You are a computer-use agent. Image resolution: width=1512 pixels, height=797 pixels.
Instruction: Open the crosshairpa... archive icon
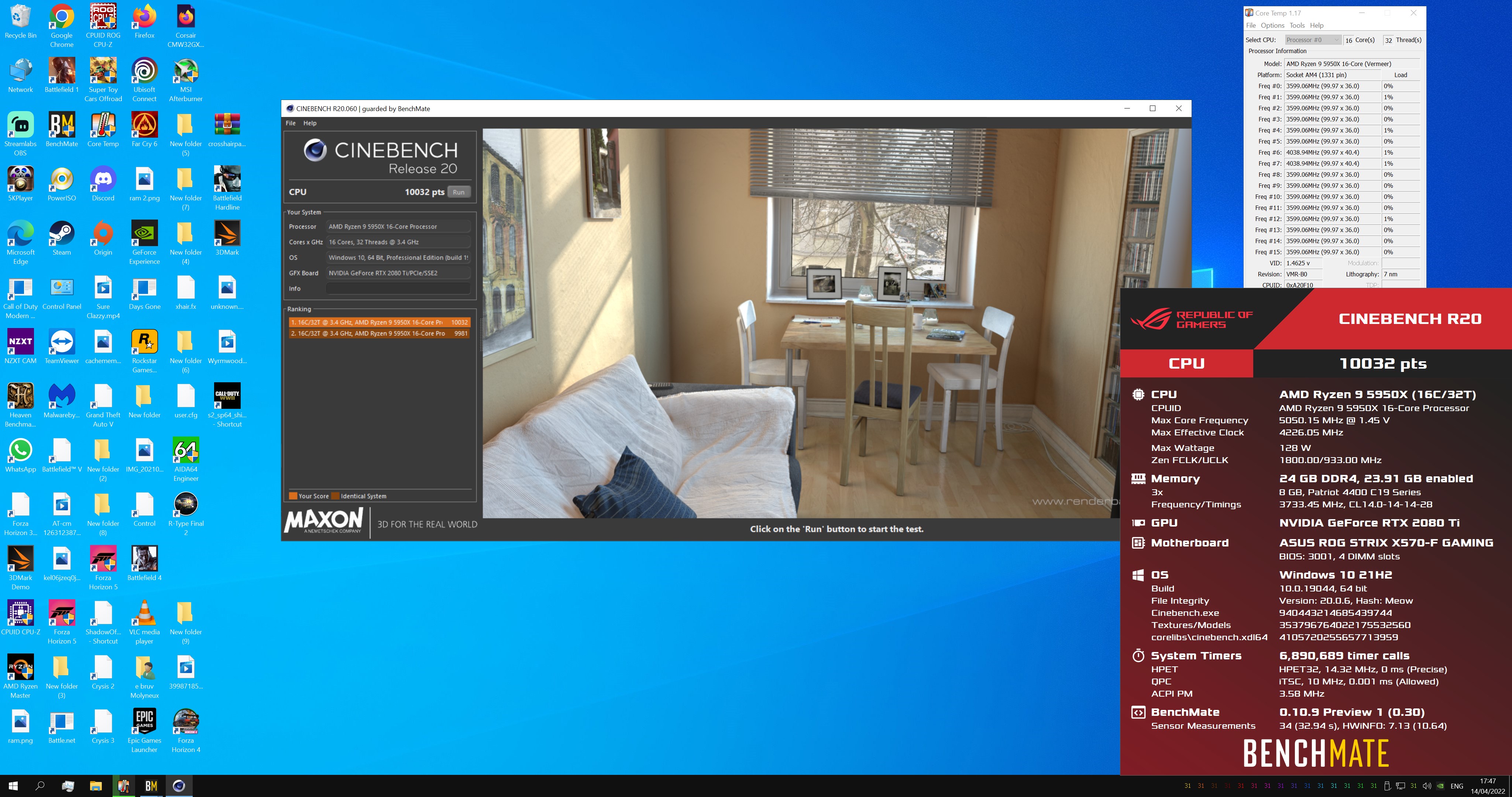[x=227, y=130]
